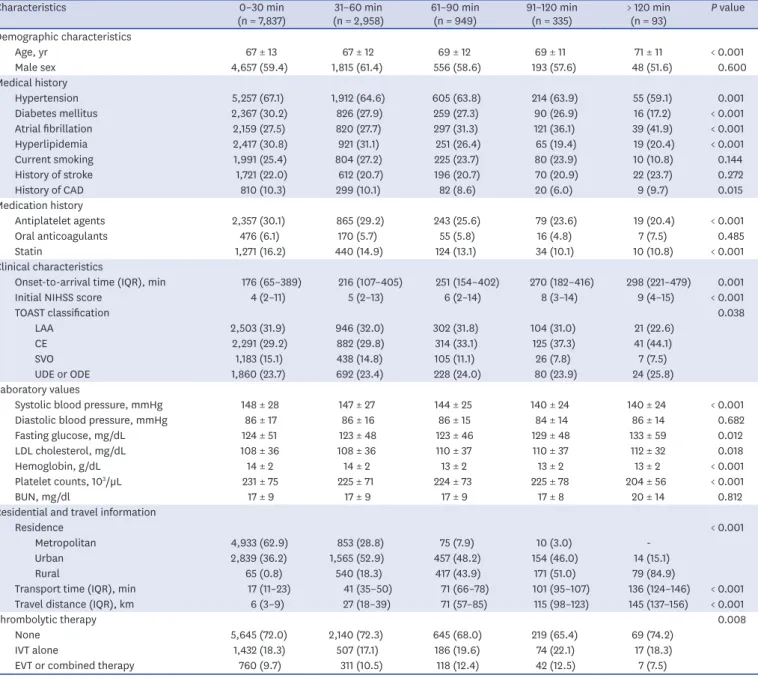Image resolution: width=758 pixels, height=678 pixels.
Task: Click 'EVT or combined therapy' row label
Action: 74,666
